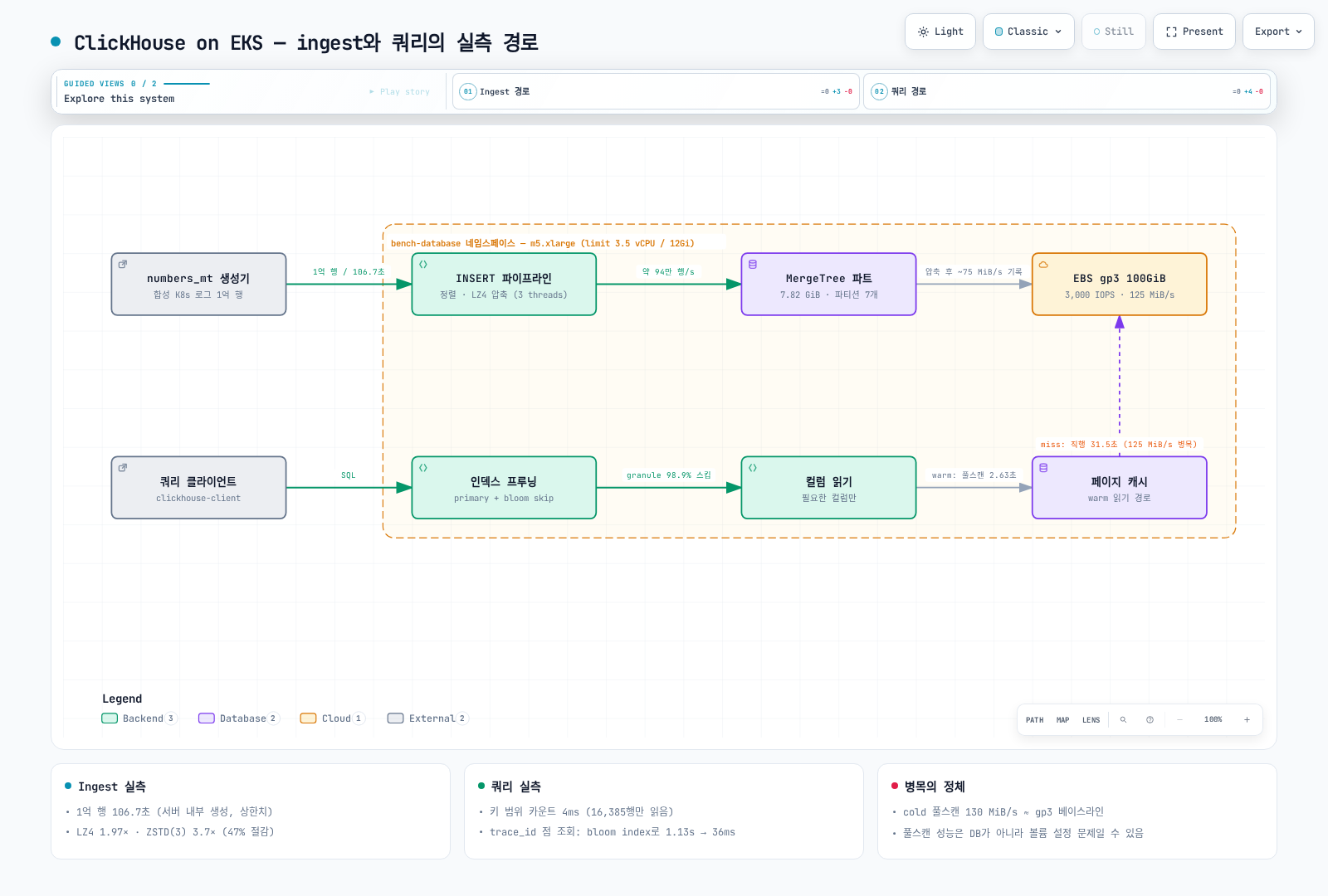Open the Classic style dropdown
The height and width of the screenshot is (896, 1328).
[x=1028, y=32]
